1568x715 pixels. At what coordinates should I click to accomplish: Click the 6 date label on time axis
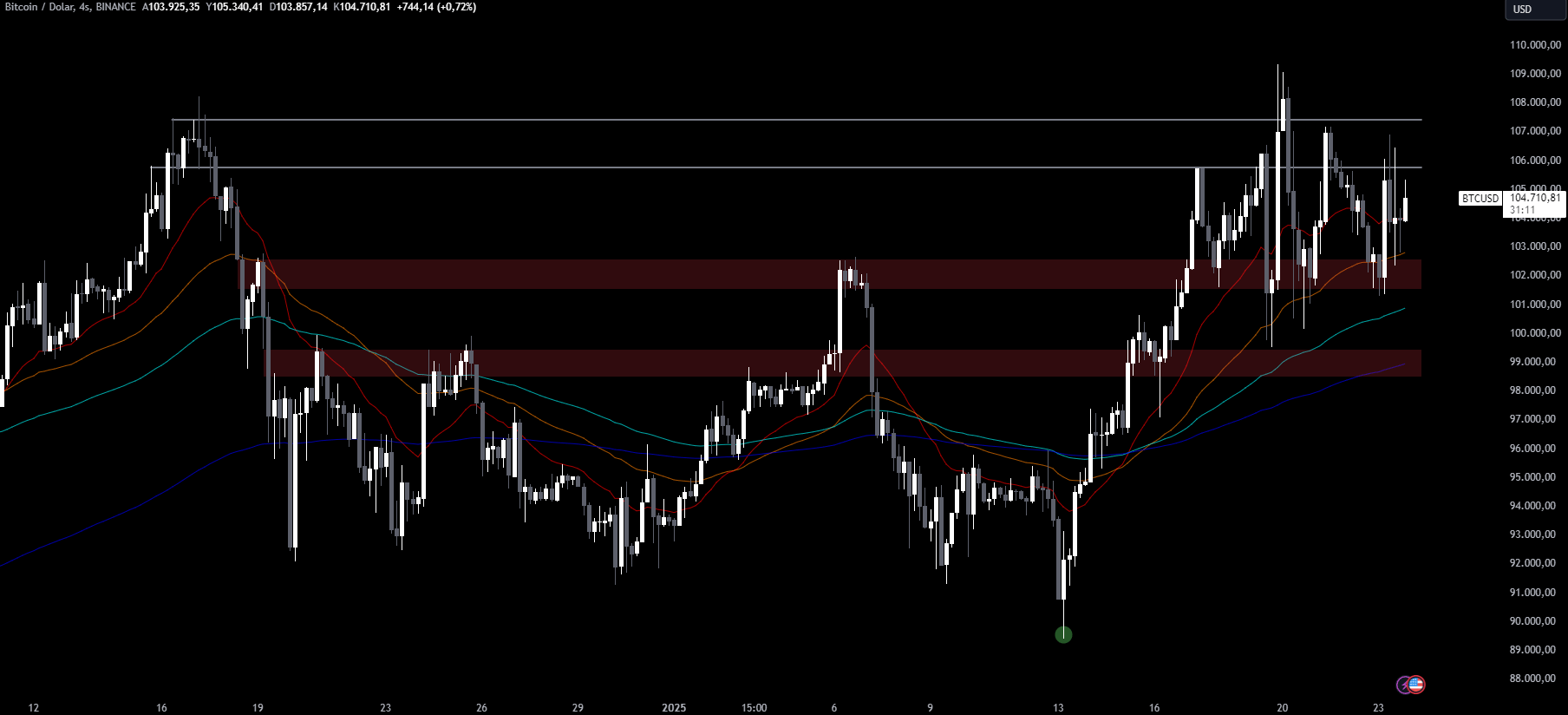click(834, 708)
